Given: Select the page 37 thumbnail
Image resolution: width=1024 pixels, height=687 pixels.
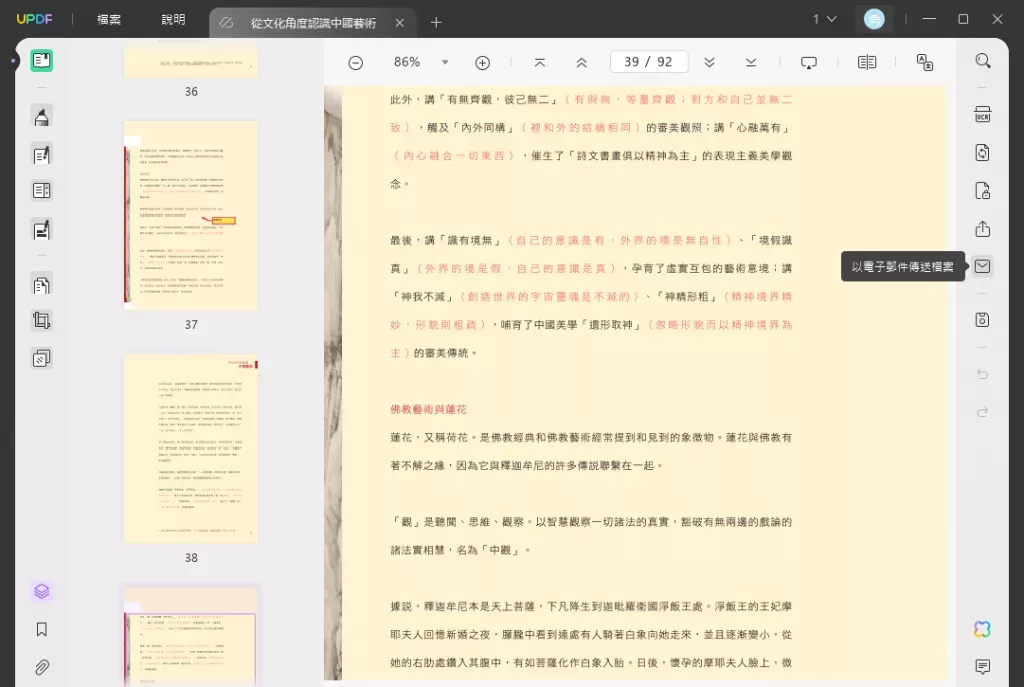Looking at the screenshot, I should (x=191, y=215).
